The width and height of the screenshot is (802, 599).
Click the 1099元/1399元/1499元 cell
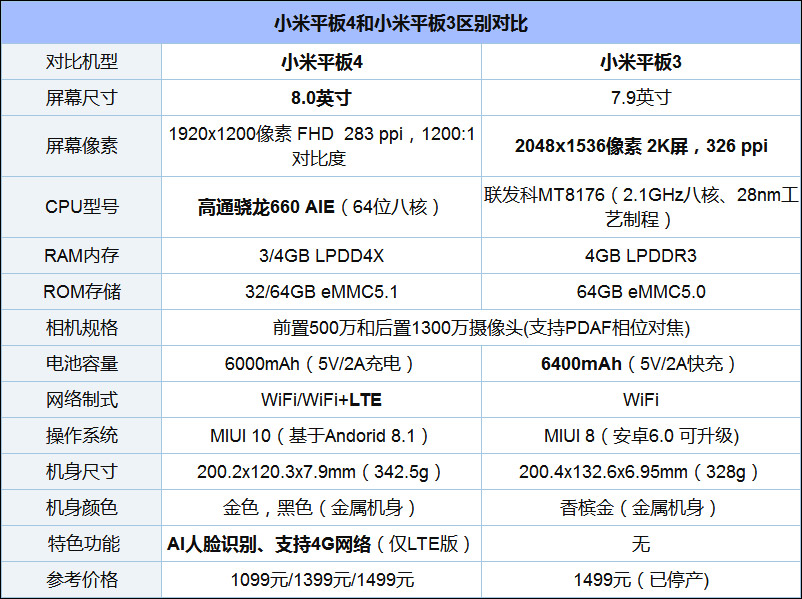click(322, 580)
